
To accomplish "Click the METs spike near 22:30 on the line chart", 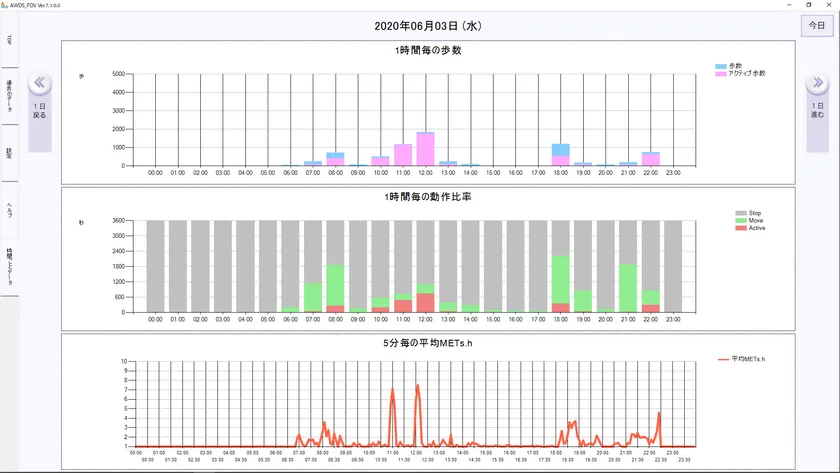I will [x=659, y=413].
